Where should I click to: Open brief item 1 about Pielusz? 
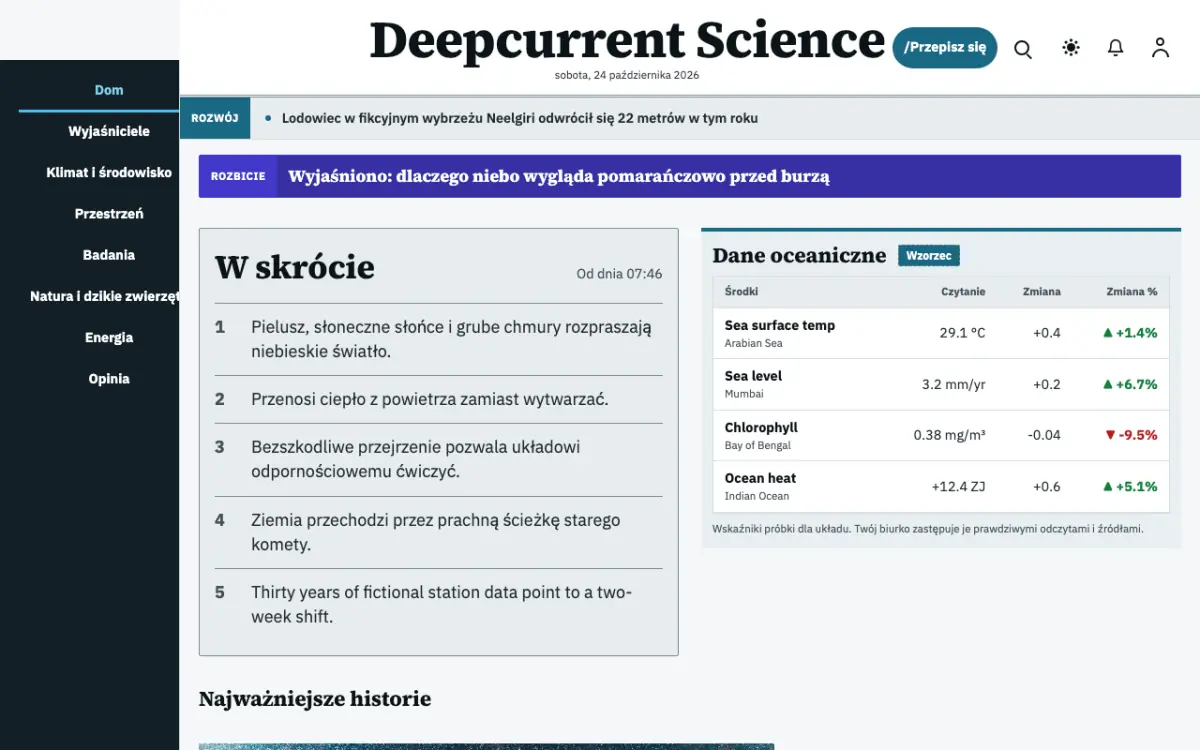pyautogui.click(x=438, y=339)
